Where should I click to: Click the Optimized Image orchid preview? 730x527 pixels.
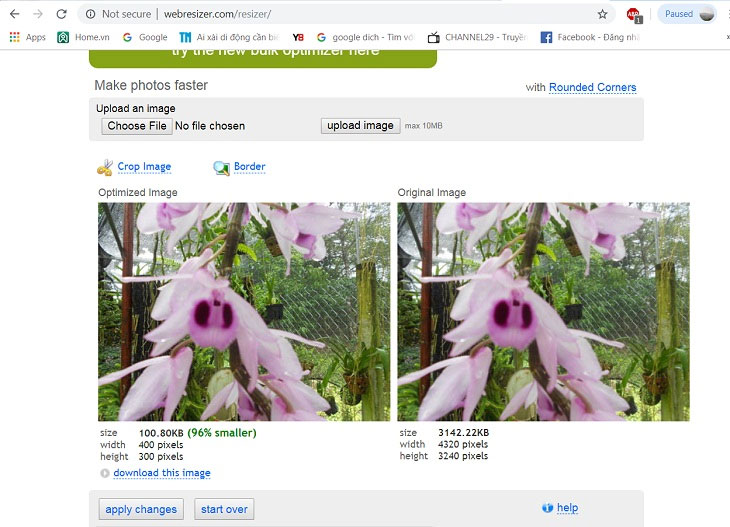[x=244, y=311]
